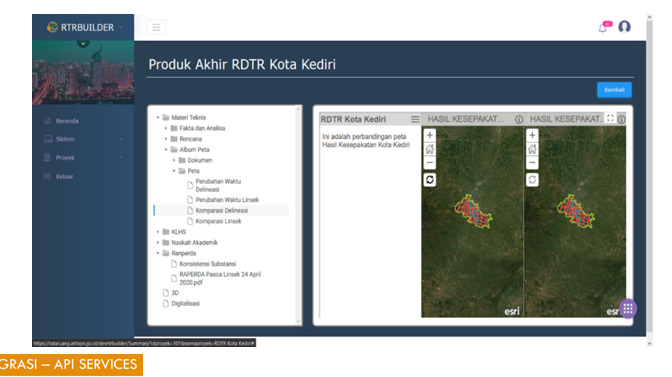Expand the Sistem sidebar menu

pyautogui.click(x=83, y=139)
